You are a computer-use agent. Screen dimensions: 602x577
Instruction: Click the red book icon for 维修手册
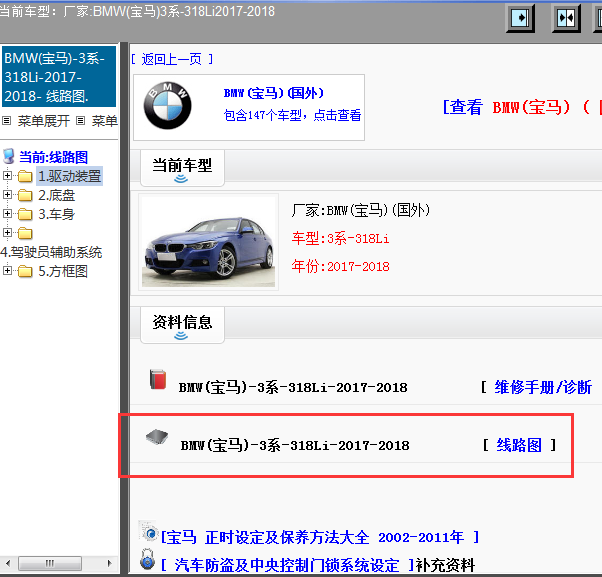pos(158,379)
